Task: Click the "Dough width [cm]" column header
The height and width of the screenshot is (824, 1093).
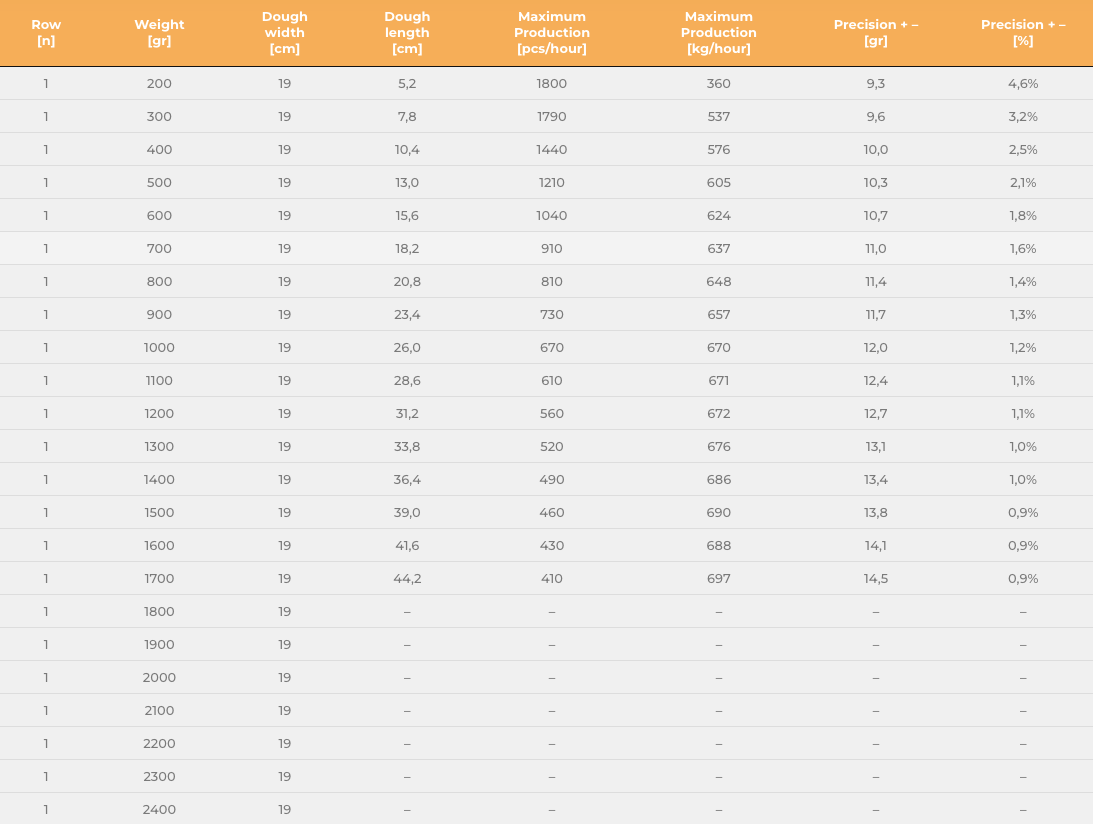Action: click(x=284, y=33)
